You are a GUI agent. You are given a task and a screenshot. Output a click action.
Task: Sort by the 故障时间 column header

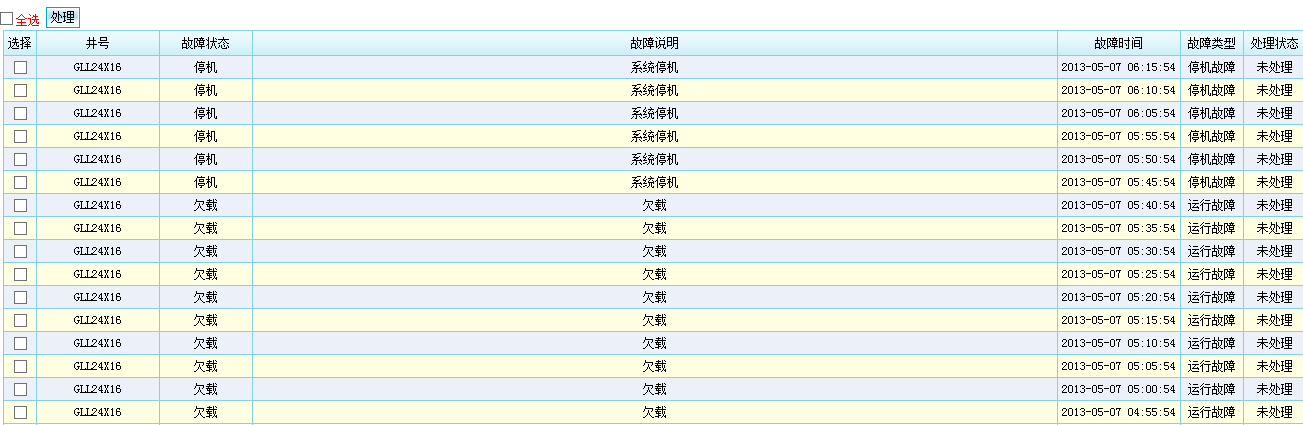pyautogui.click(x=1118, y=43)
